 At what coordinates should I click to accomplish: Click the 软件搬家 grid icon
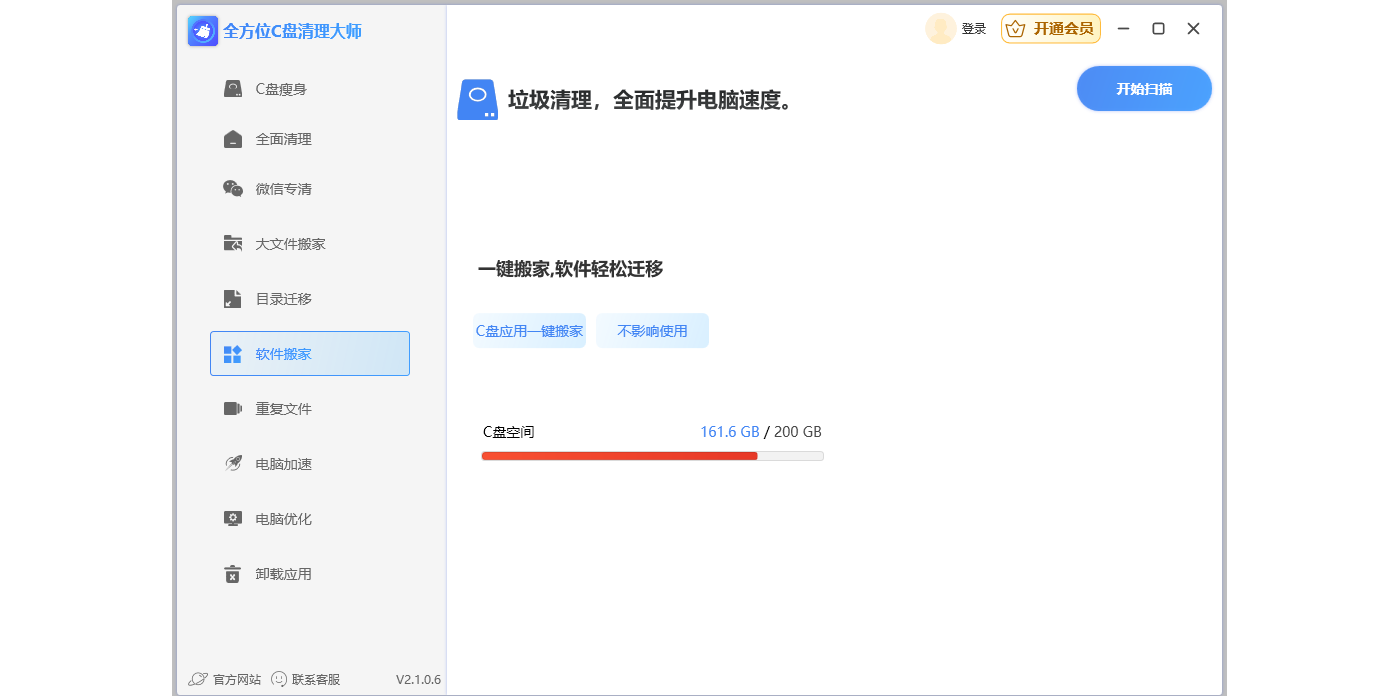(233, 354)
